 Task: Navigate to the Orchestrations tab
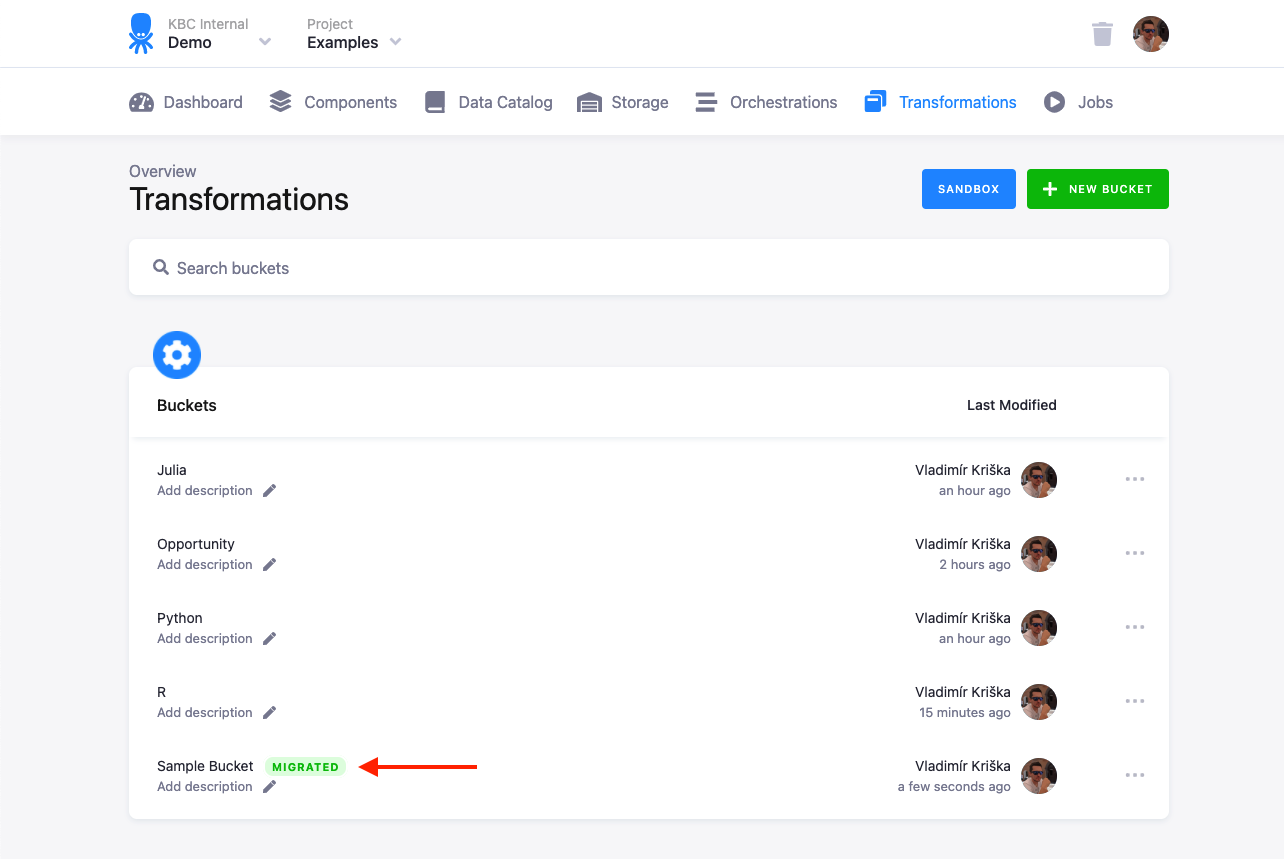pyautogui.click(x=766, y=102)
